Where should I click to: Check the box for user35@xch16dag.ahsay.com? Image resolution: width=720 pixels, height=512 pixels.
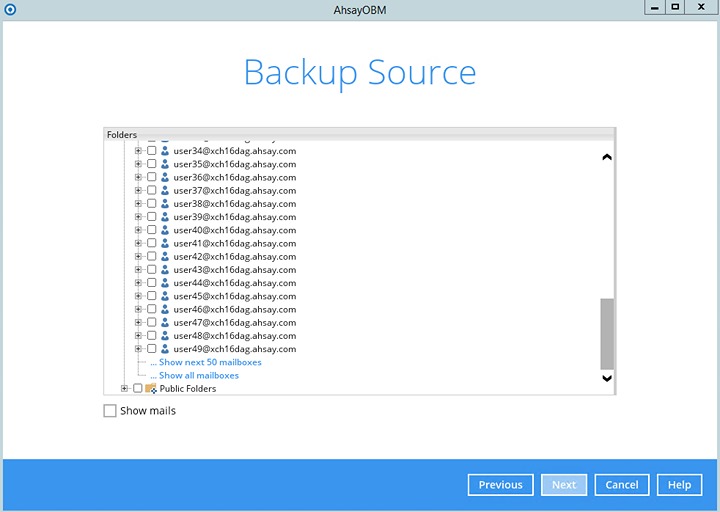[152, 164]
